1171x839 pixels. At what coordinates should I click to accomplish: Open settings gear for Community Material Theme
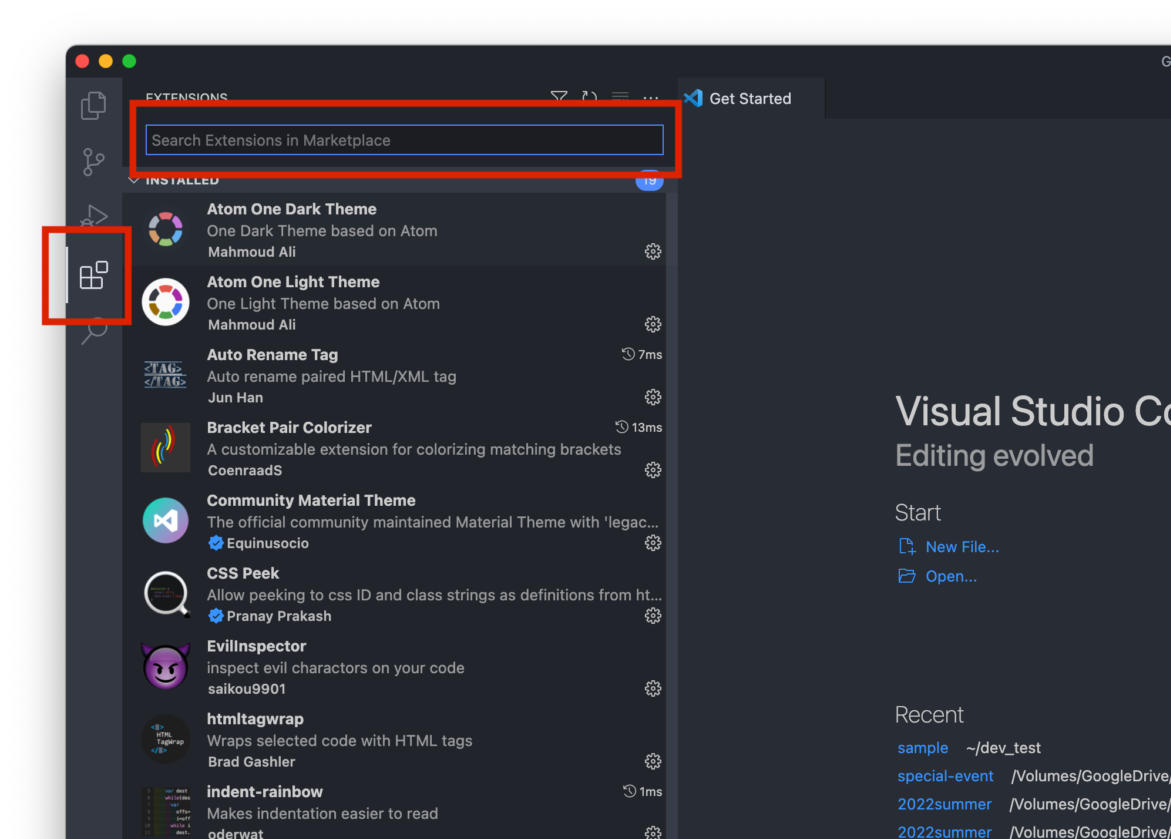(x=653, y=543)
